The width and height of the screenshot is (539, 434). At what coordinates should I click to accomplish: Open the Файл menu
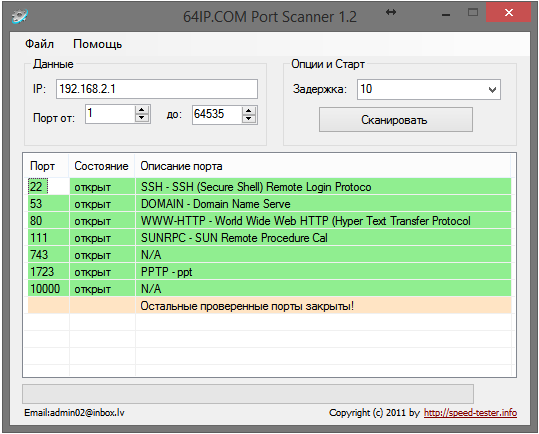point(40,44)
